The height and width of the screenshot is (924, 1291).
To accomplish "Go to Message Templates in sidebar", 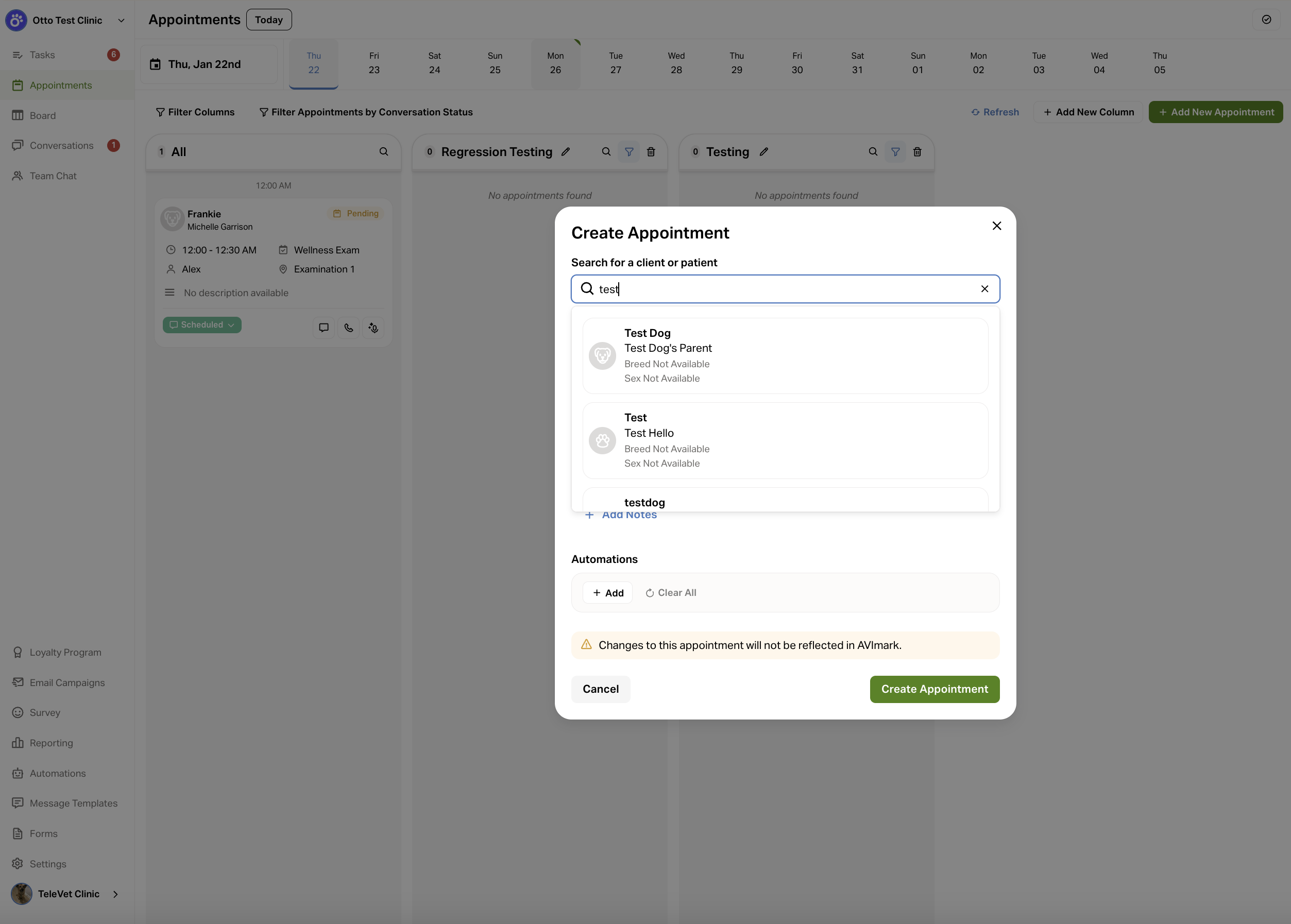I will 73,803.
